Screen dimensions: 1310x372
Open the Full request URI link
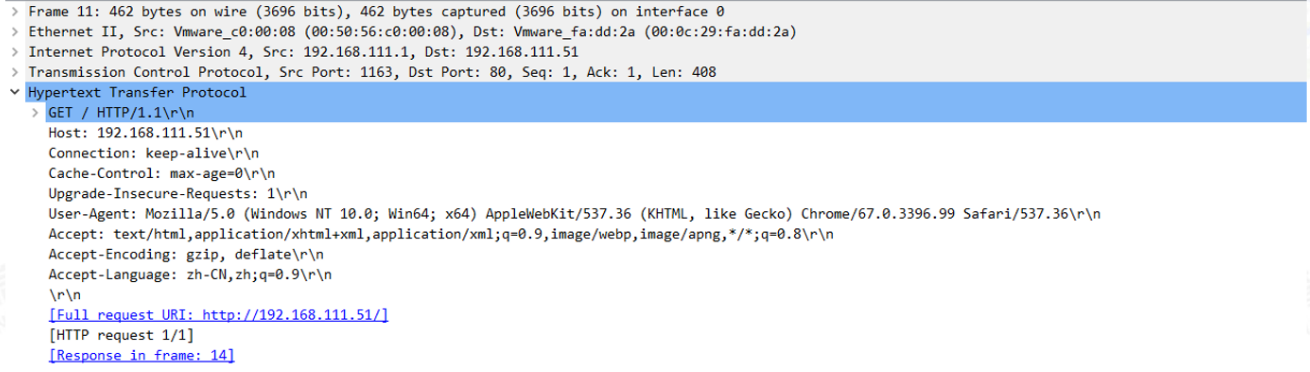(218, 315)
